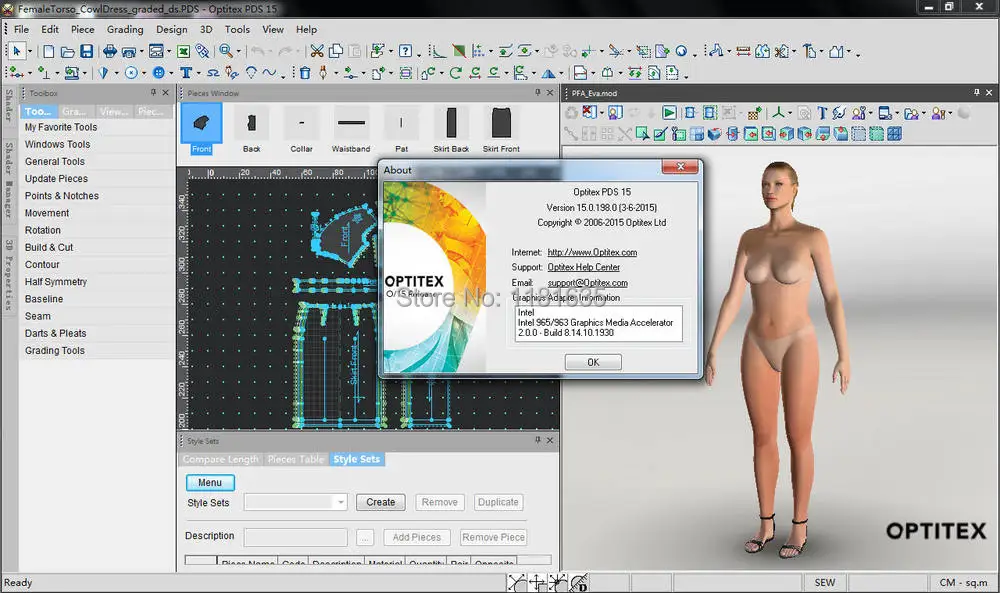Switch to the Pieces Table tab

296,459
